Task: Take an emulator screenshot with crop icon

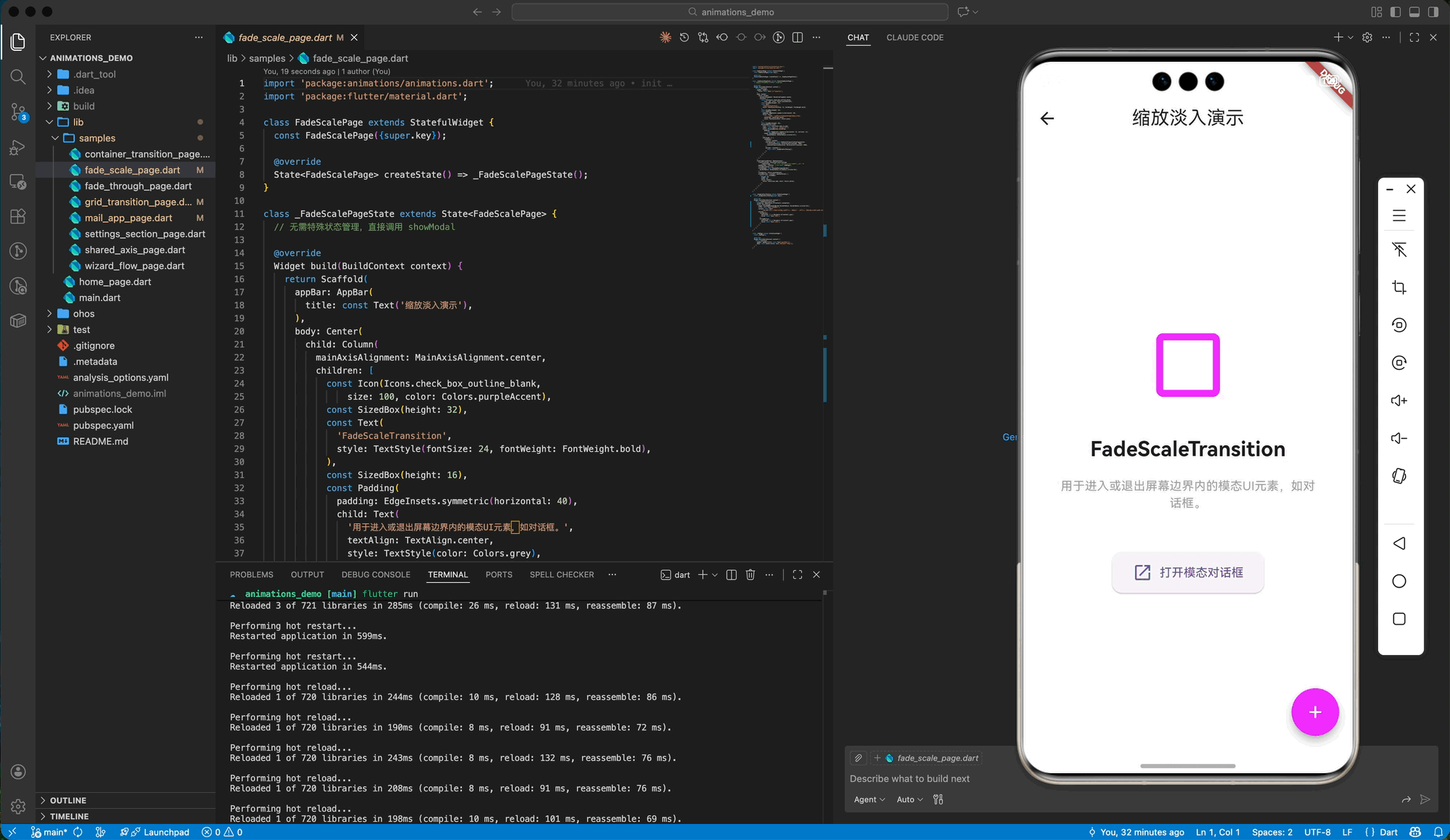Action: (x=1399, y=287)
